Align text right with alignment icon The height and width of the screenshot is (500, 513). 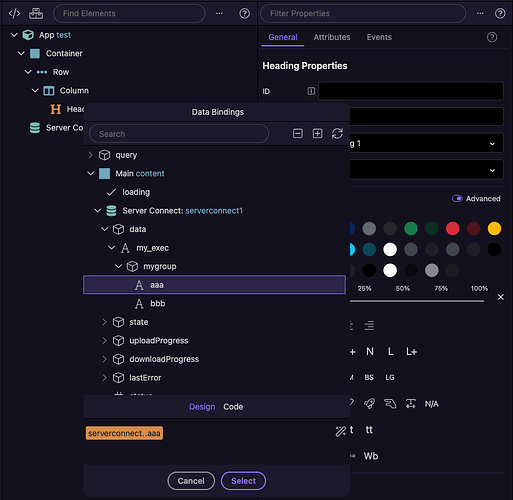point(369,325)
